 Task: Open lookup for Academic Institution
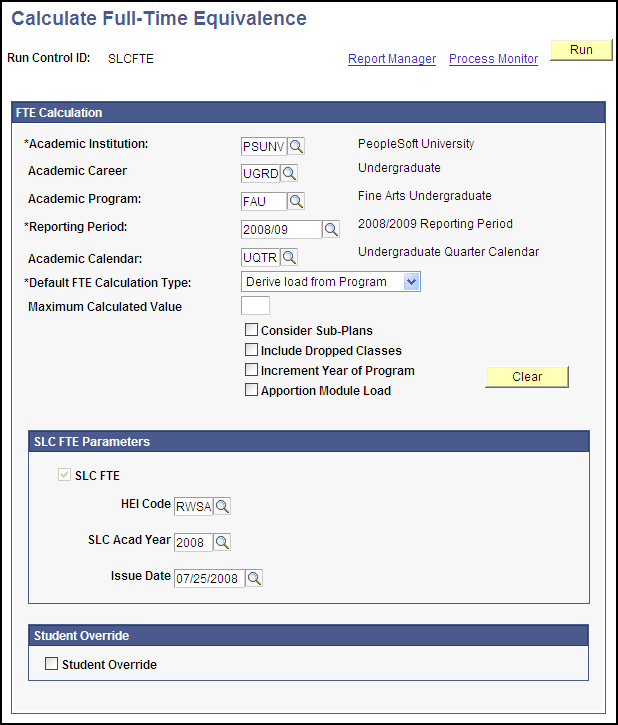[296, 147]
